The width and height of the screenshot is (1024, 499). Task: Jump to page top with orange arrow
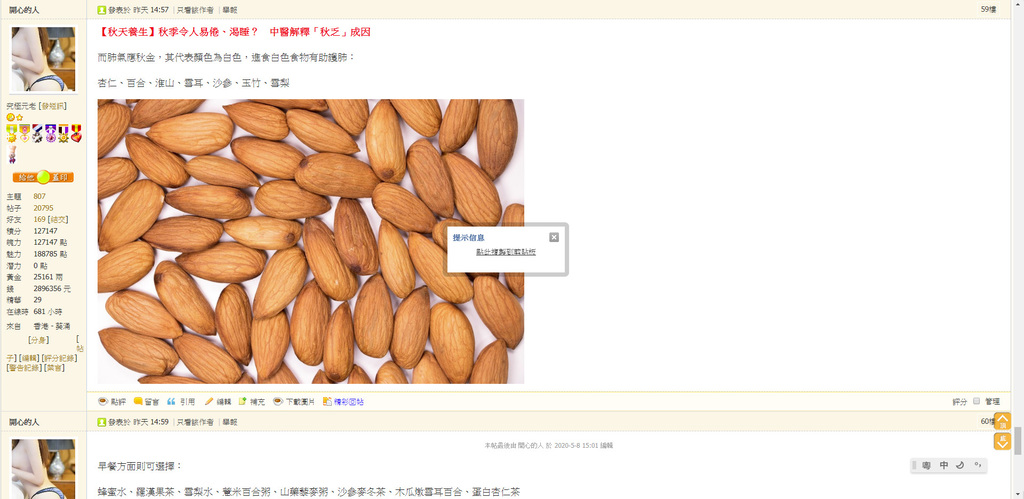(1002, 421)
